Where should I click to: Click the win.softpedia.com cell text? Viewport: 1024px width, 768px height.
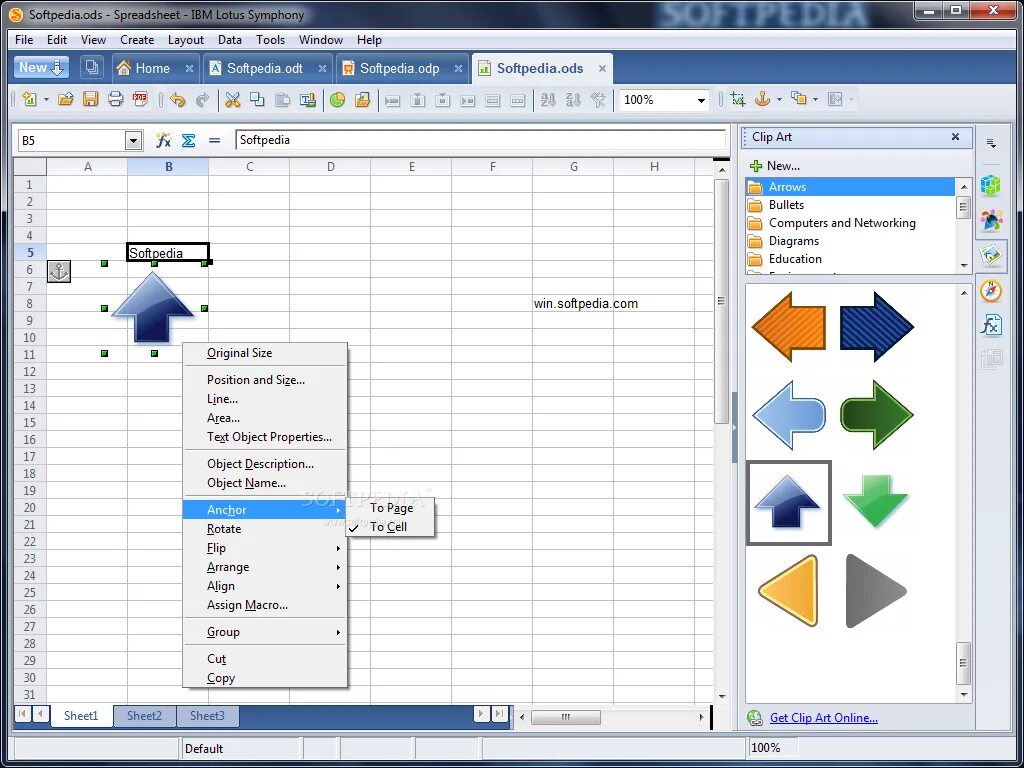click(x=586, y=304)
